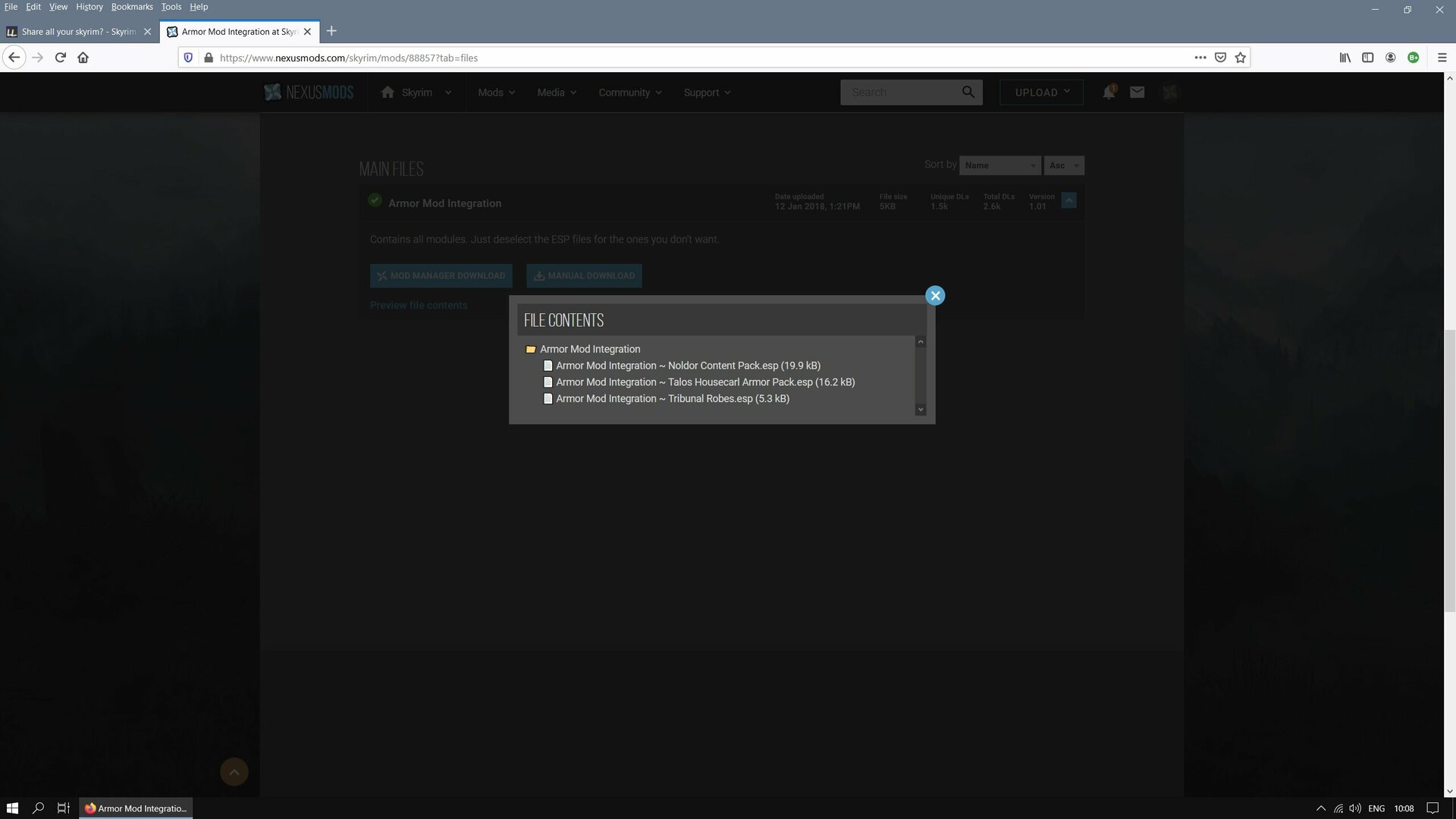Image resolution: width=1456 pixels, height=819 pixels.
Task: Open the Bookmarks menu
Action: (x=132, y=7)
